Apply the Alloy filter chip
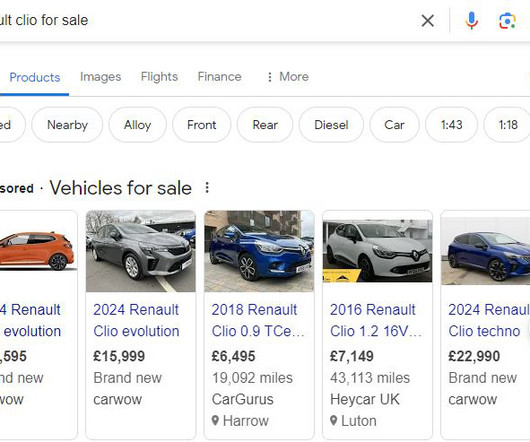This screenshot has width=530, height=442. click(x=138, y=125)
